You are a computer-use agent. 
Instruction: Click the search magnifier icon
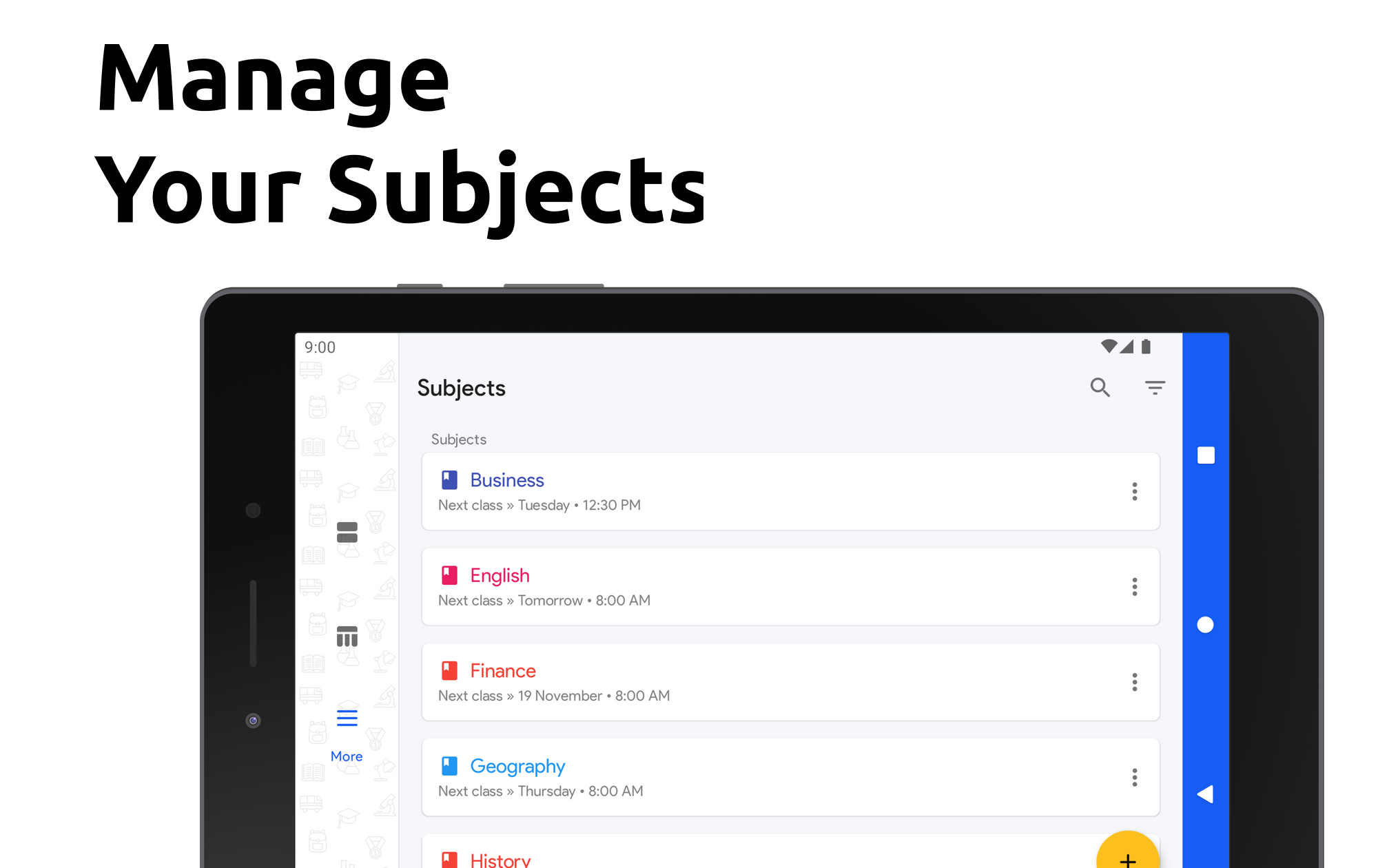point(1100,388)
